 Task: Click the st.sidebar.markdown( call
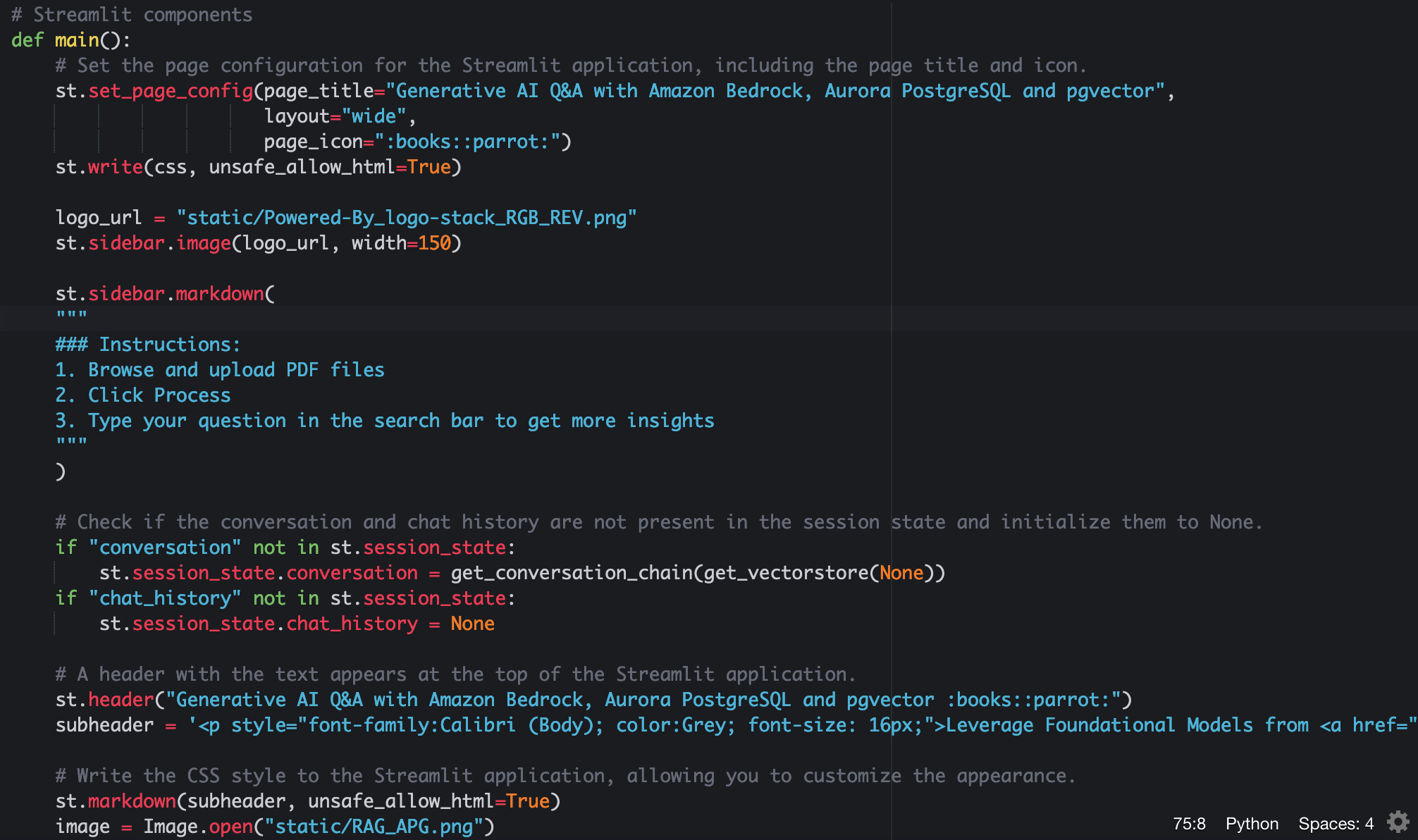[166, 294]
